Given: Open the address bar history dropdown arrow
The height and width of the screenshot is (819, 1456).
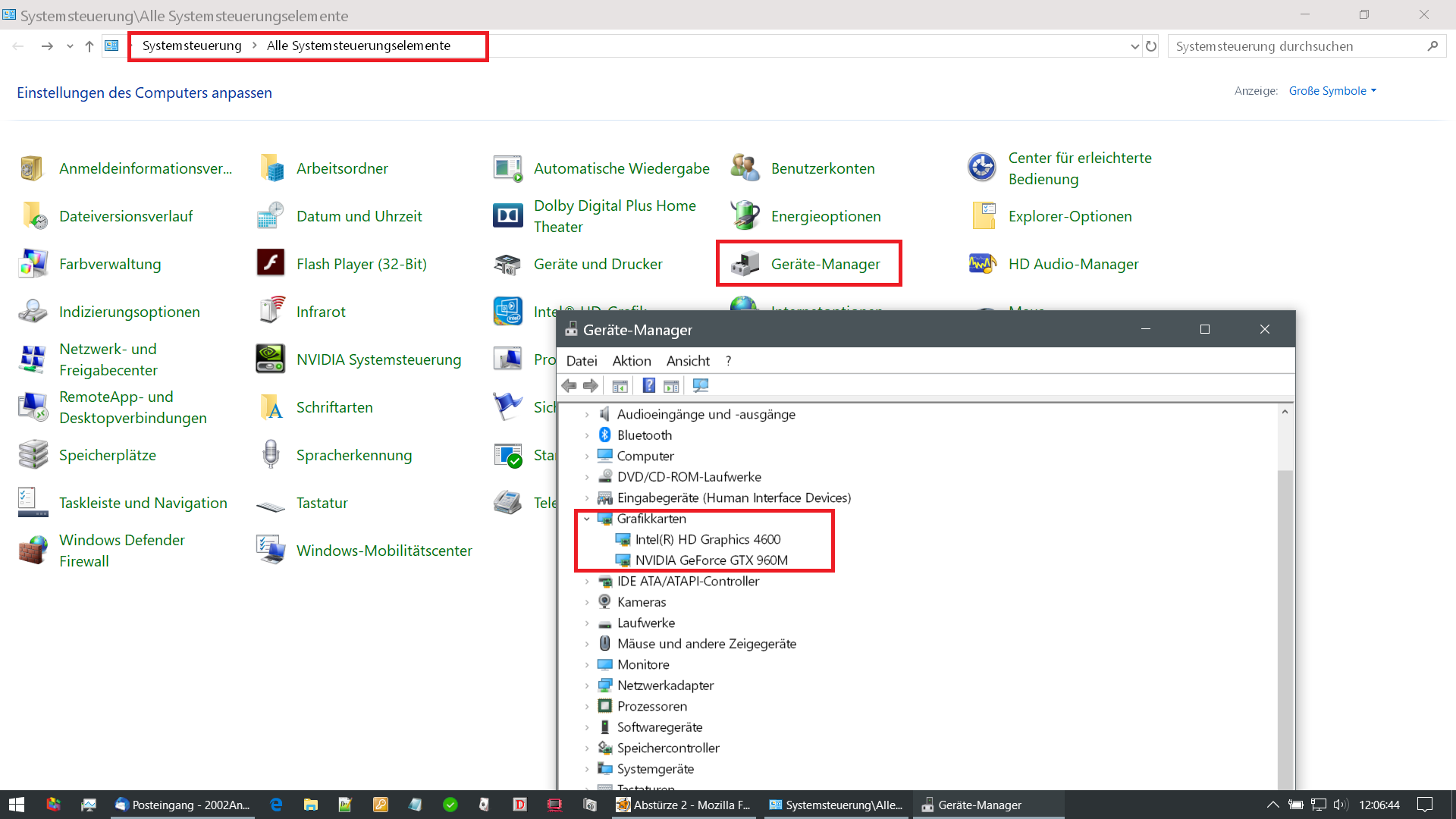Looking at the screenshot, I should click(1134, 46).
